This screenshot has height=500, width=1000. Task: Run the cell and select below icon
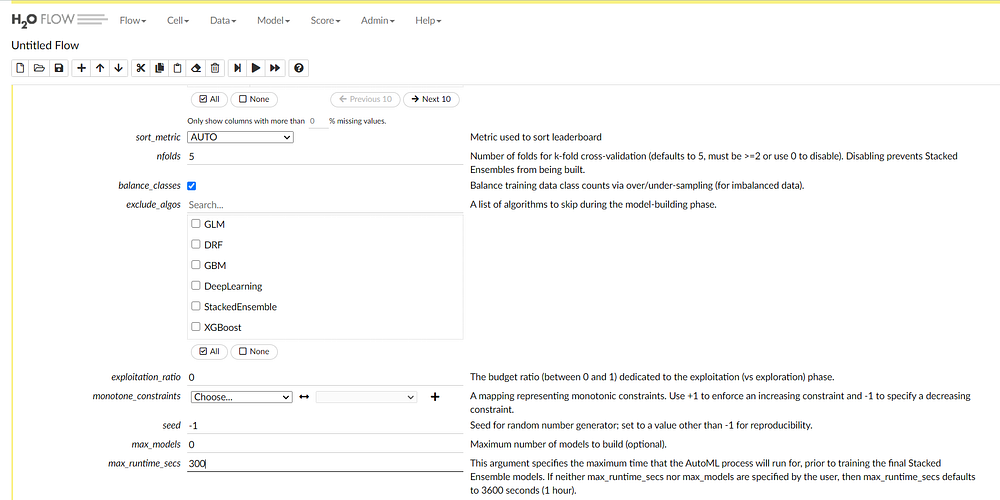238,68
